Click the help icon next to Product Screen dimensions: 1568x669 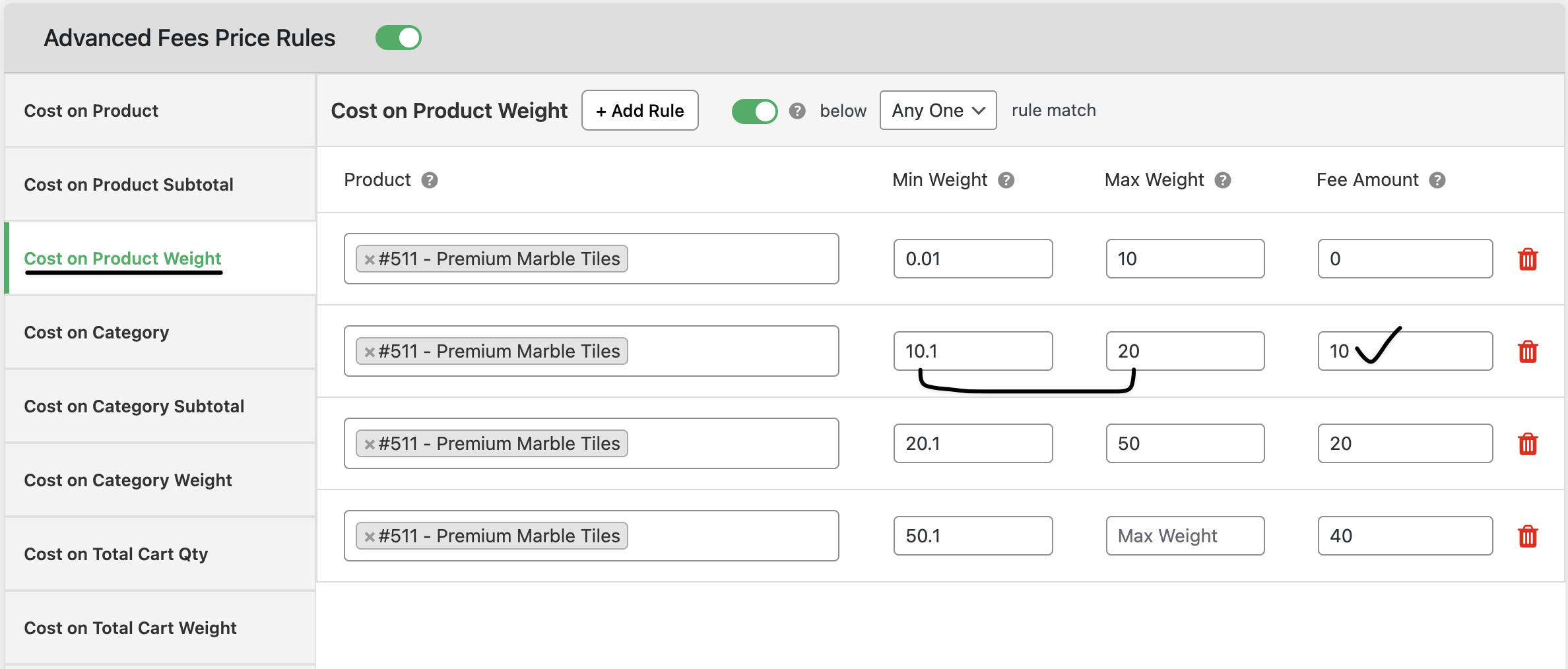(x=430, y=180)
